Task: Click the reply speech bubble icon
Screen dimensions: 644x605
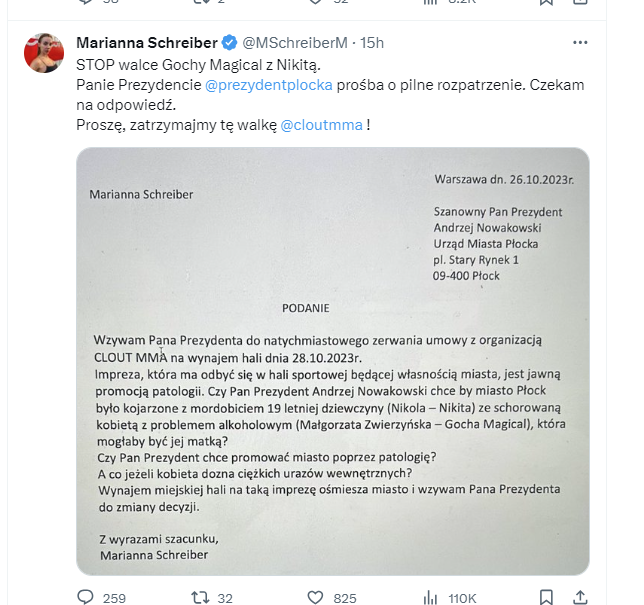Action: coord(86,598)
